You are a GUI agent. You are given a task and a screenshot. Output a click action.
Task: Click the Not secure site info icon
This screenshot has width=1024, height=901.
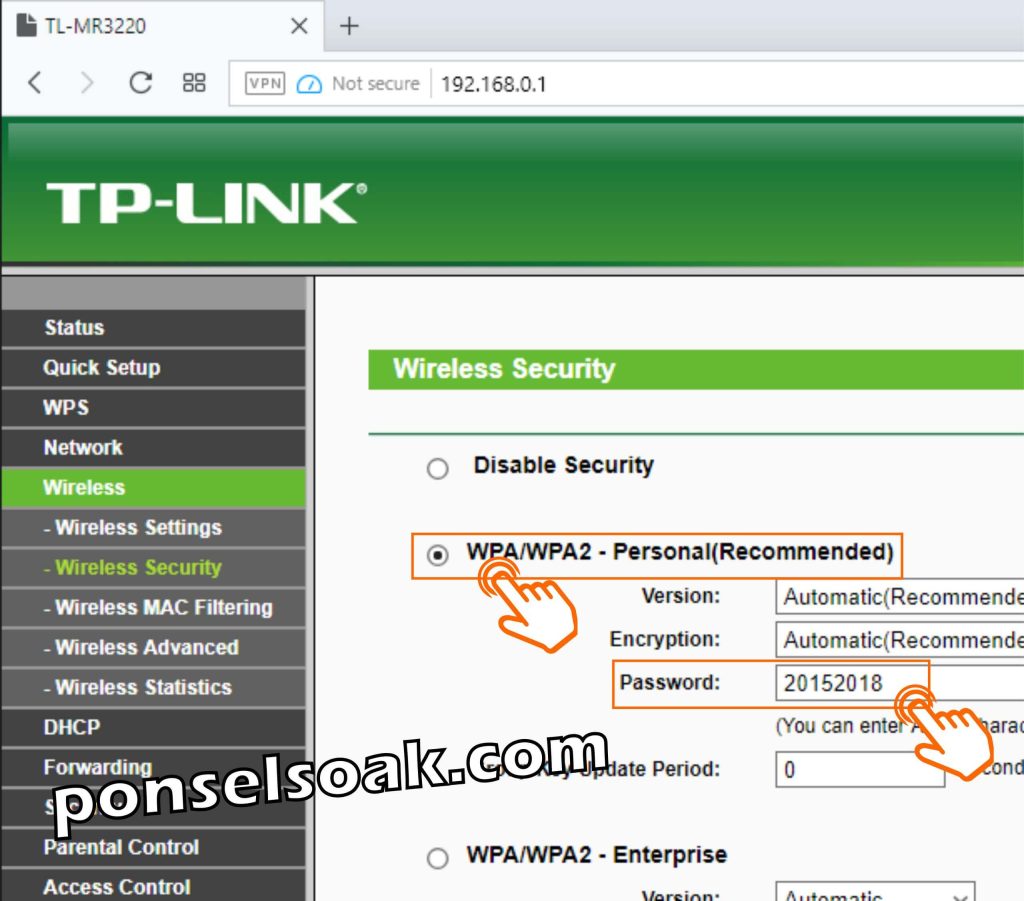click(309, 84)
